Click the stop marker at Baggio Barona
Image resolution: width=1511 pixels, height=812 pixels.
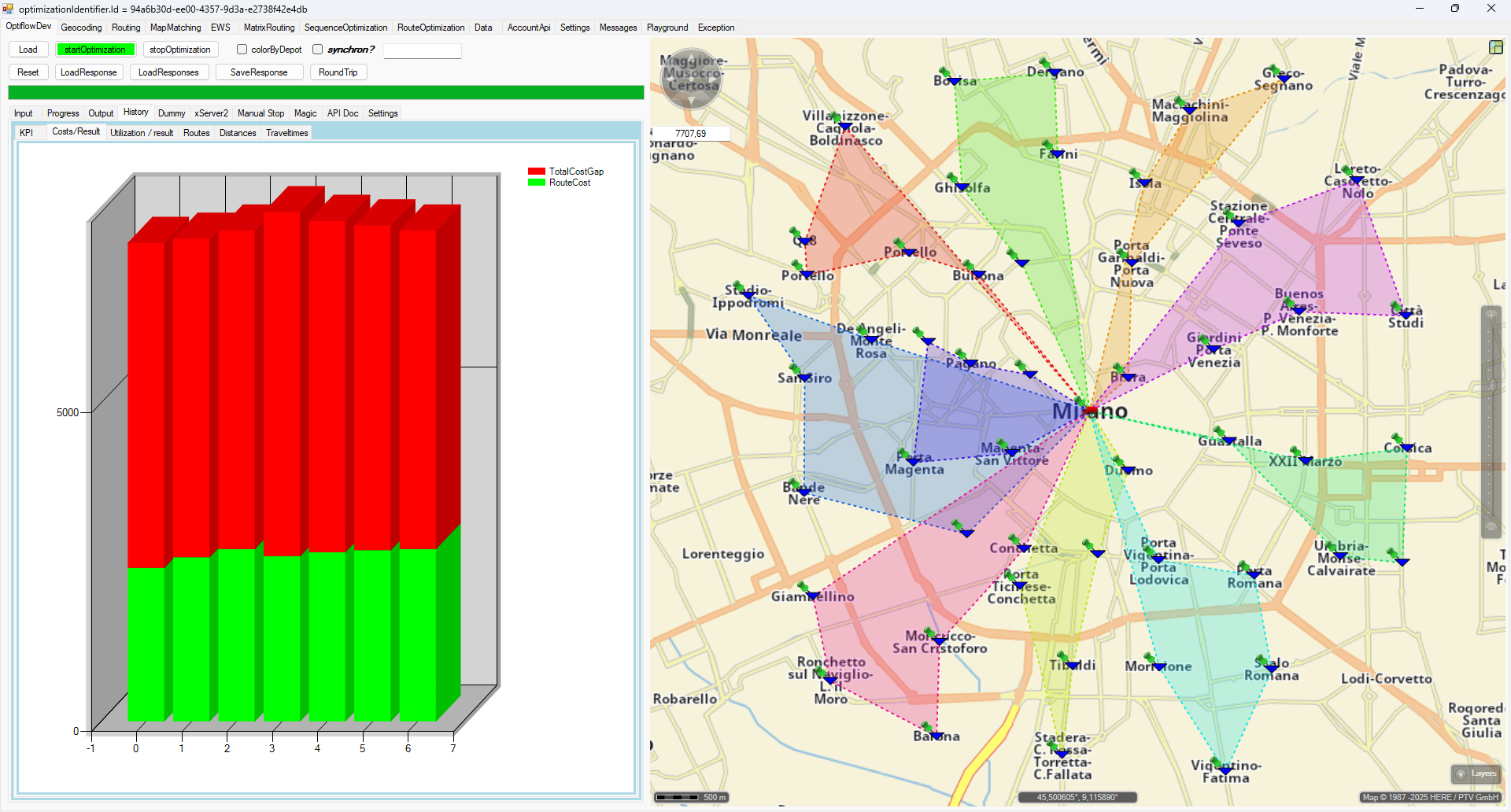click(x=937, y=735)
